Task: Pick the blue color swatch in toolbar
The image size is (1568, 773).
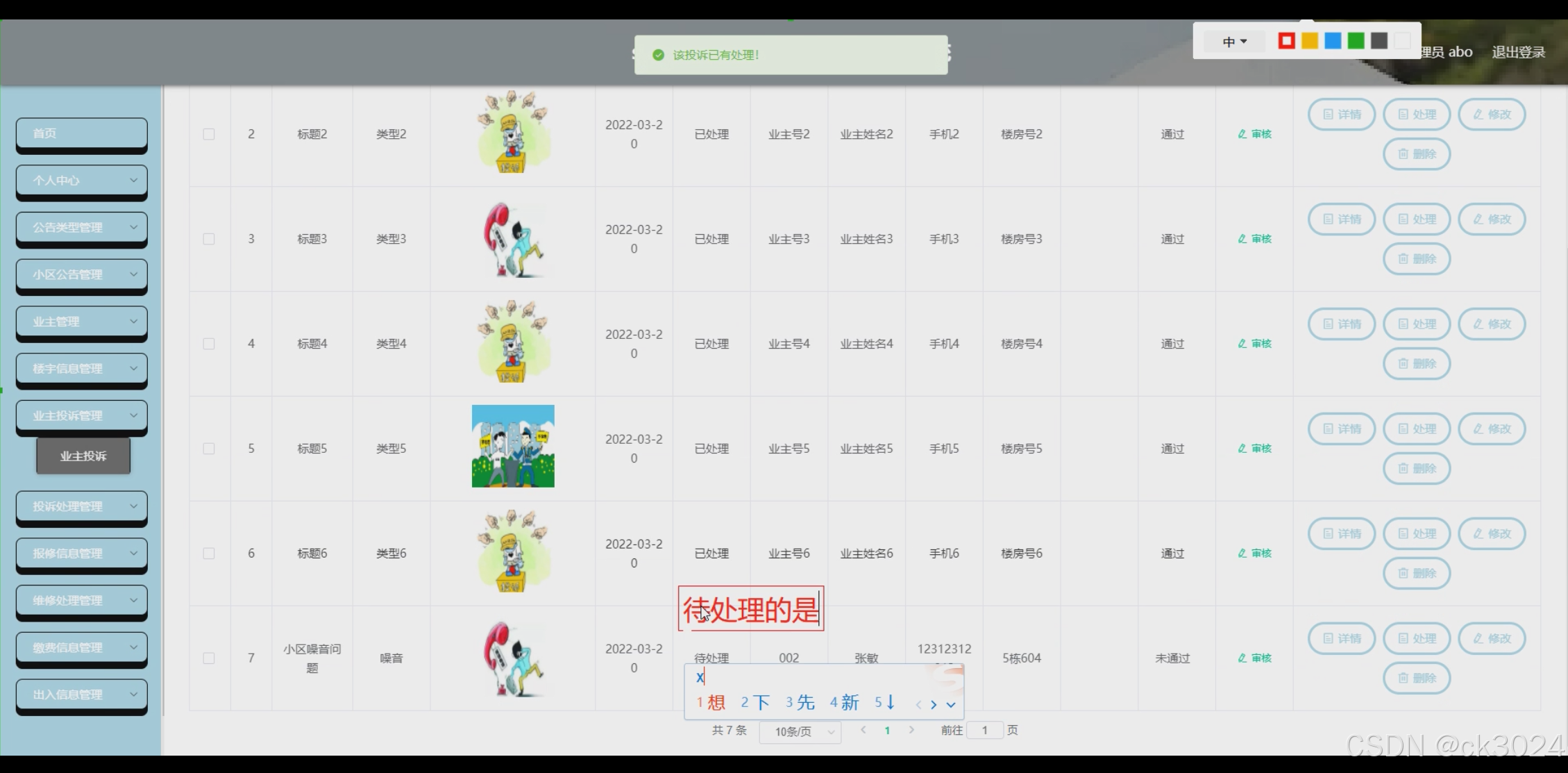Action: (x=1332, y=41)
